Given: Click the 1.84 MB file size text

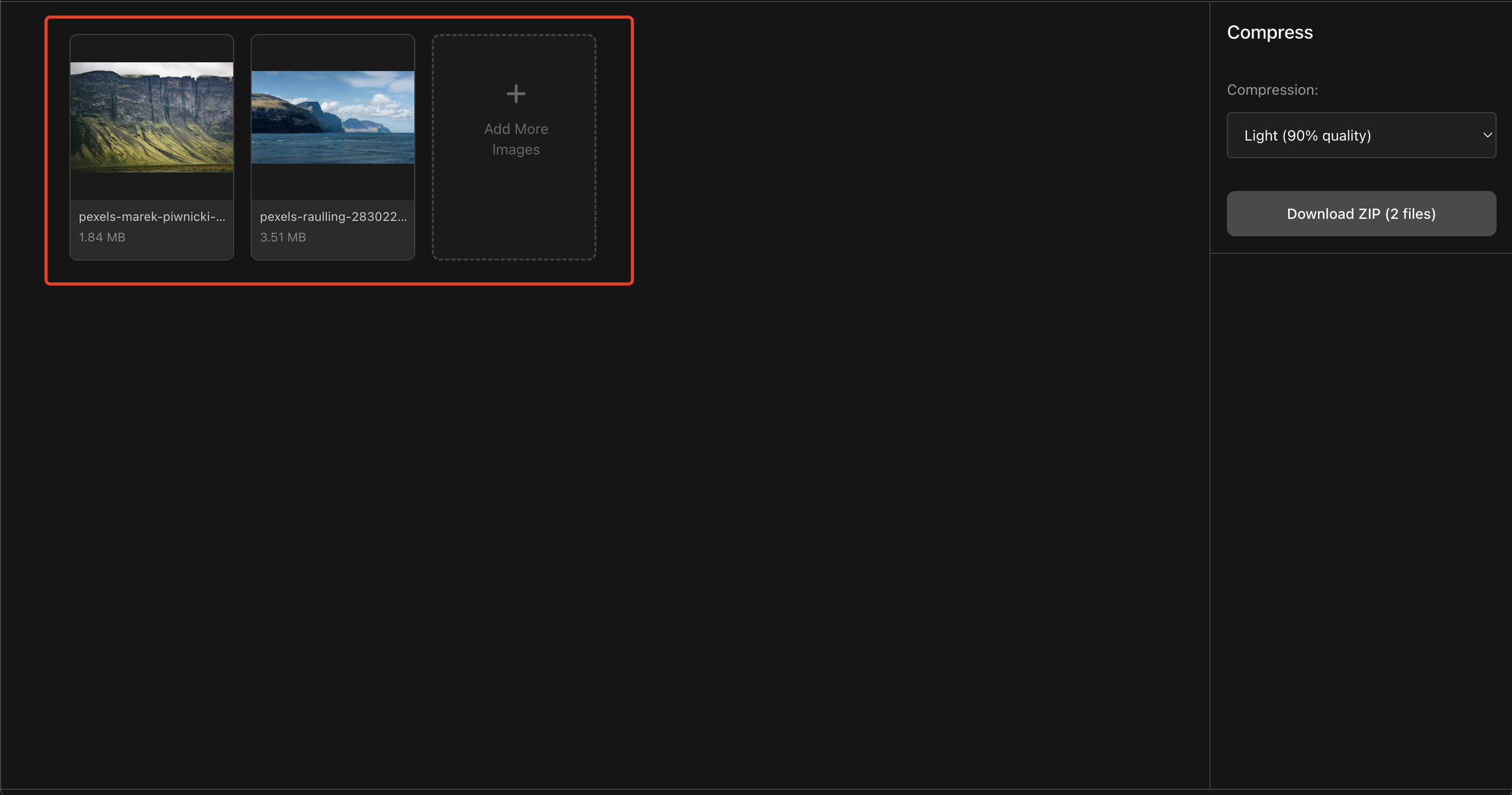Looking at the screenshot, I should coord(101,237).
